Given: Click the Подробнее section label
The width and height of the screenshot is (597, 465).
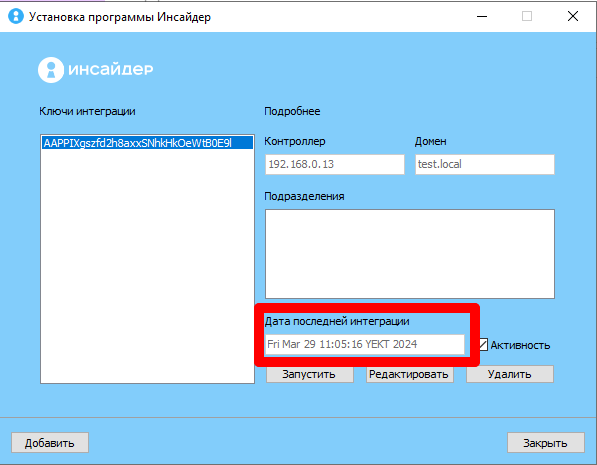Looking at the screenshot, I should point(292,111).
